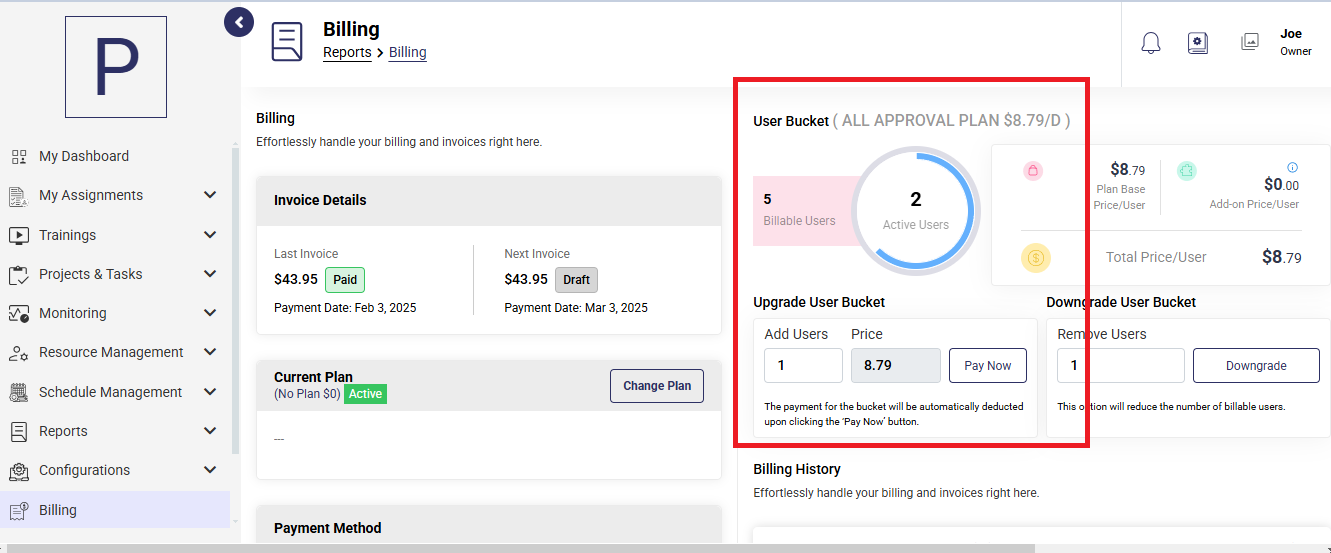Open the notifications bell icon
This screenshot has height=553, width=1331.
[x=1151, y=42]
